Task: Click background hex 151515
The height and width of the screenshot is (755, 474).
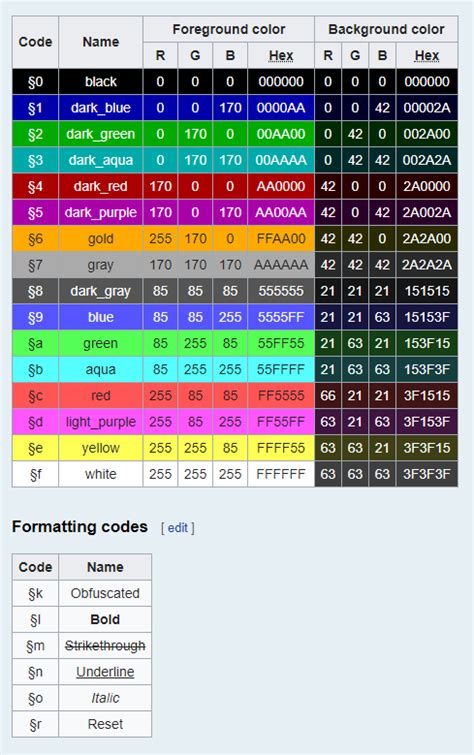Action: [x=427, y=291]
